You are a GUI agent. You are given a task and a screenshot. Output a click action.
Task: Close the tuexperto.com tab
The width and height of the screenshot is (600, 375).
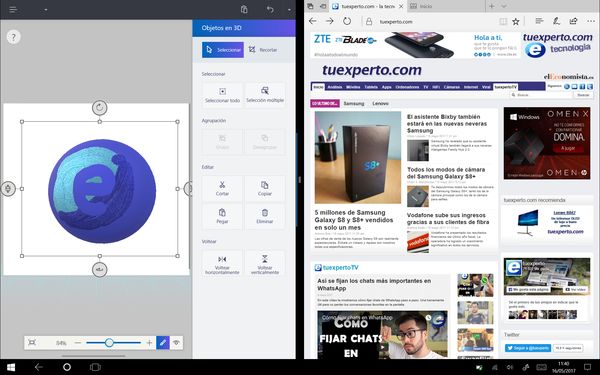point(401,7)
